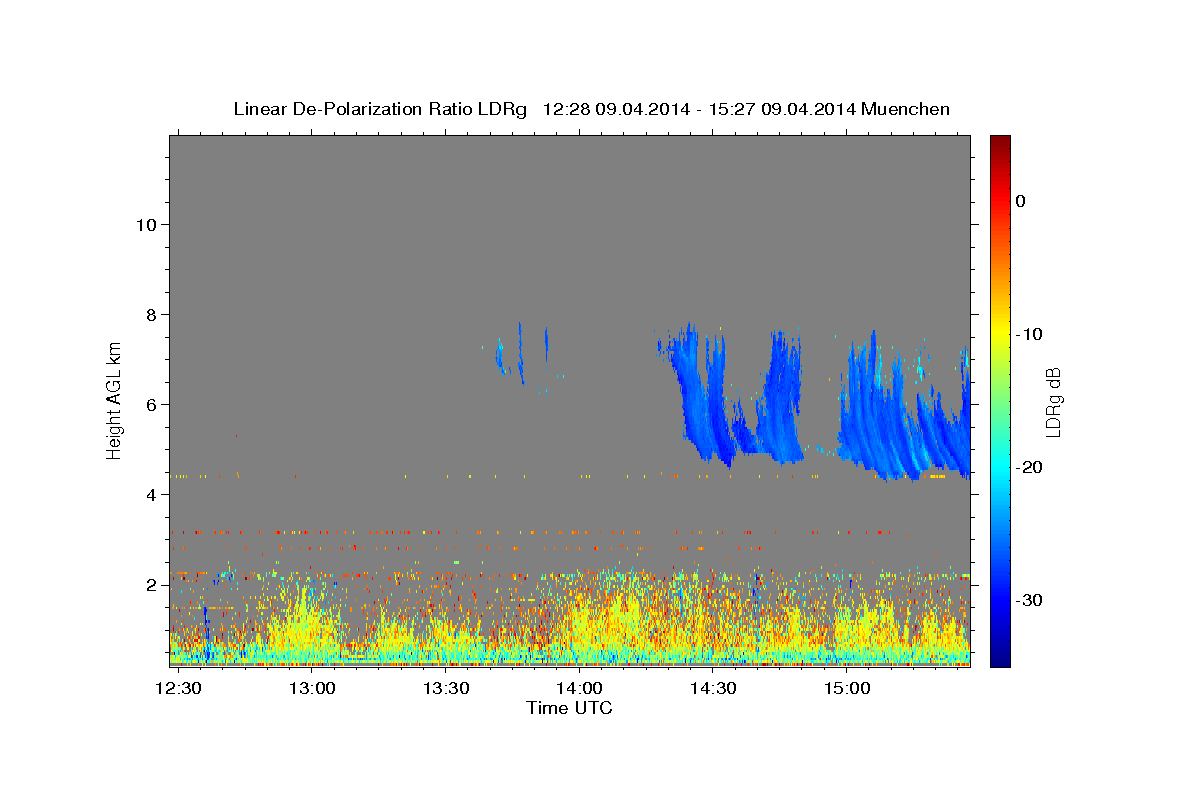Click the yellow band of the colorbar
Screen dimensions: 1200x800
tap(1000, 330)
